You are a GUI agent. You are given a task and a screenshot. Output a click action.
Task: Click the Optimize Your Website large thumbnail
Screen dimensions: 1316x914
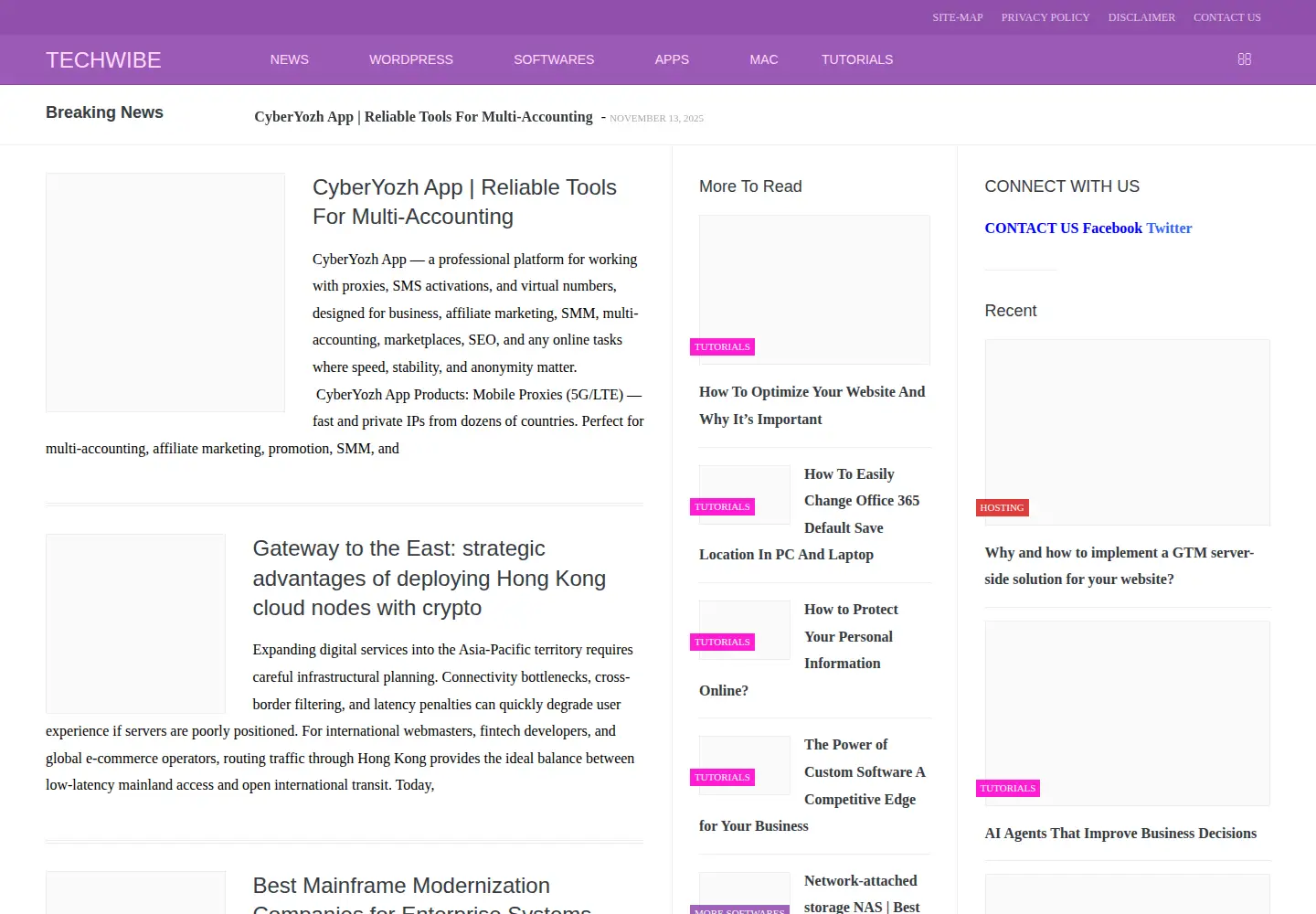click(814, 290)
